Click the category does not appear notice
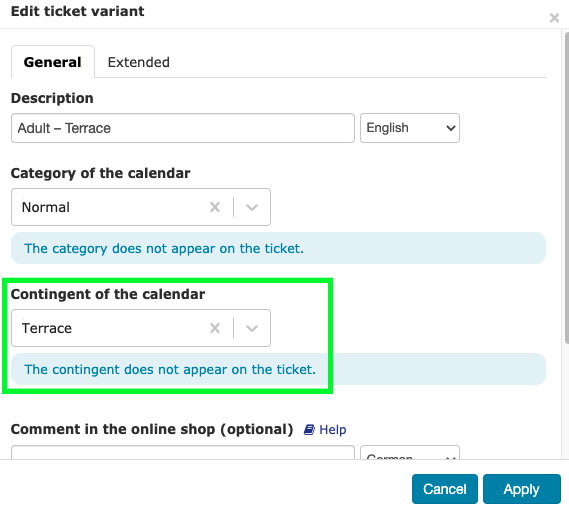 [x=278, y=248]
